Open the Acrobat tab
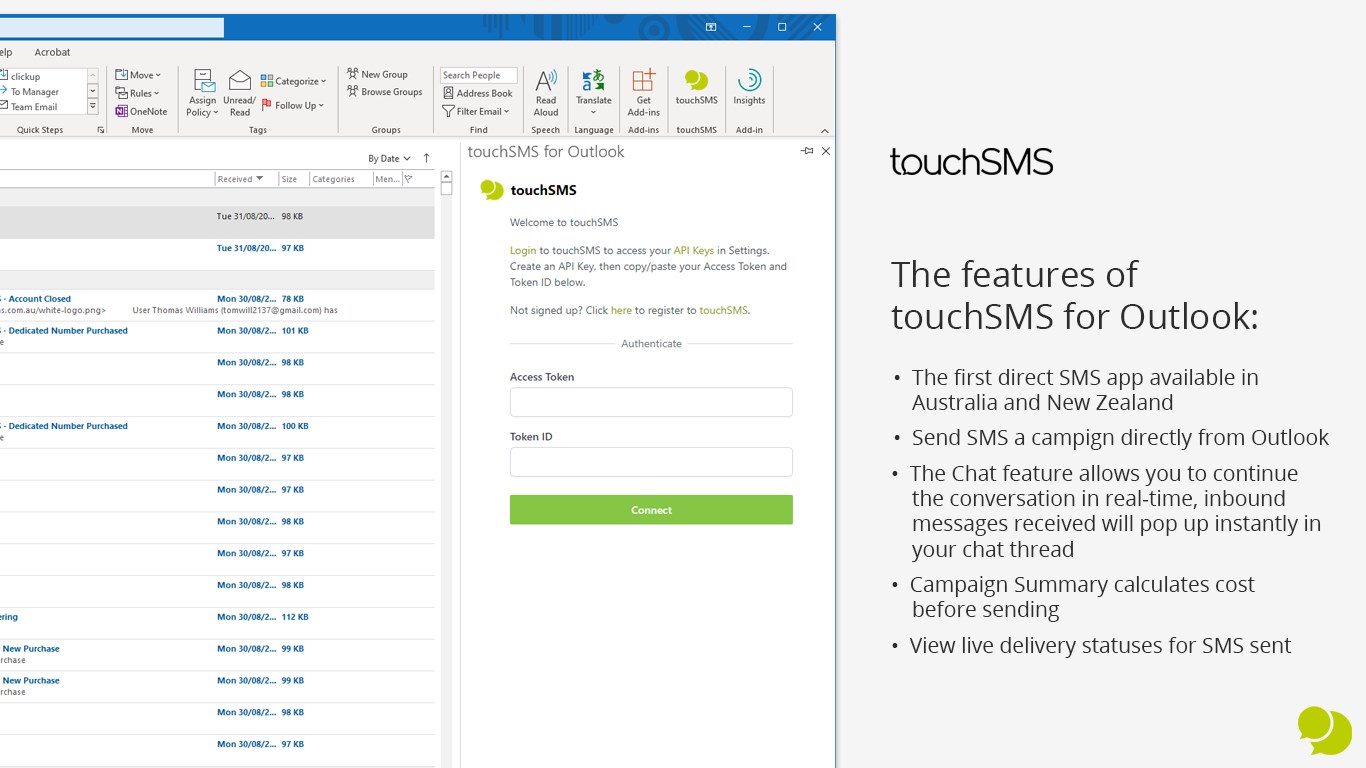Viewport: 1366px width, 768px height. (x=52, y=52)
